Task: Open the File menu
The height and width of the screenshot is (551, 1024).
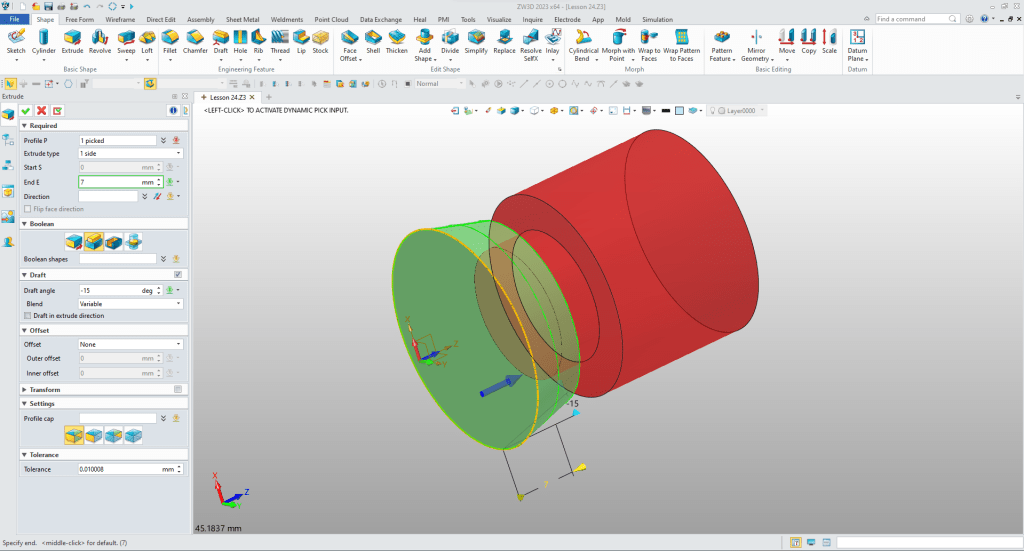Action: click(16, 19)
